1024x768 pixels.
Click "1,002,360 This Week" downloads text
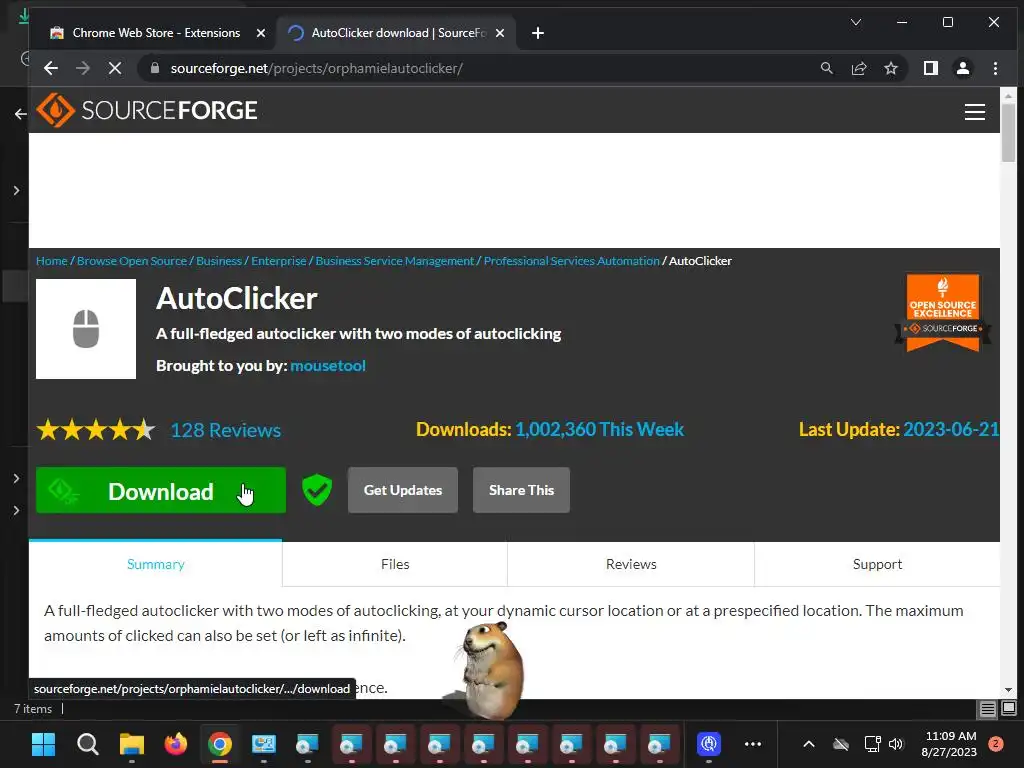coord(600,429)
